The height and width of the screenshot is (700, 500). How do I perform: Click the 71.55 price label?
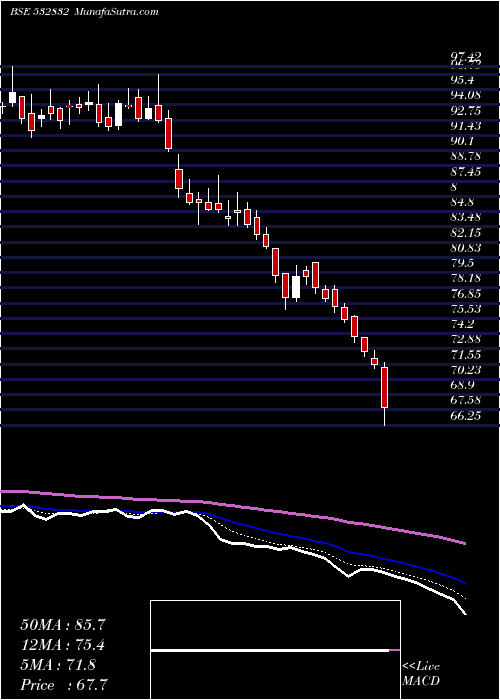466,354
